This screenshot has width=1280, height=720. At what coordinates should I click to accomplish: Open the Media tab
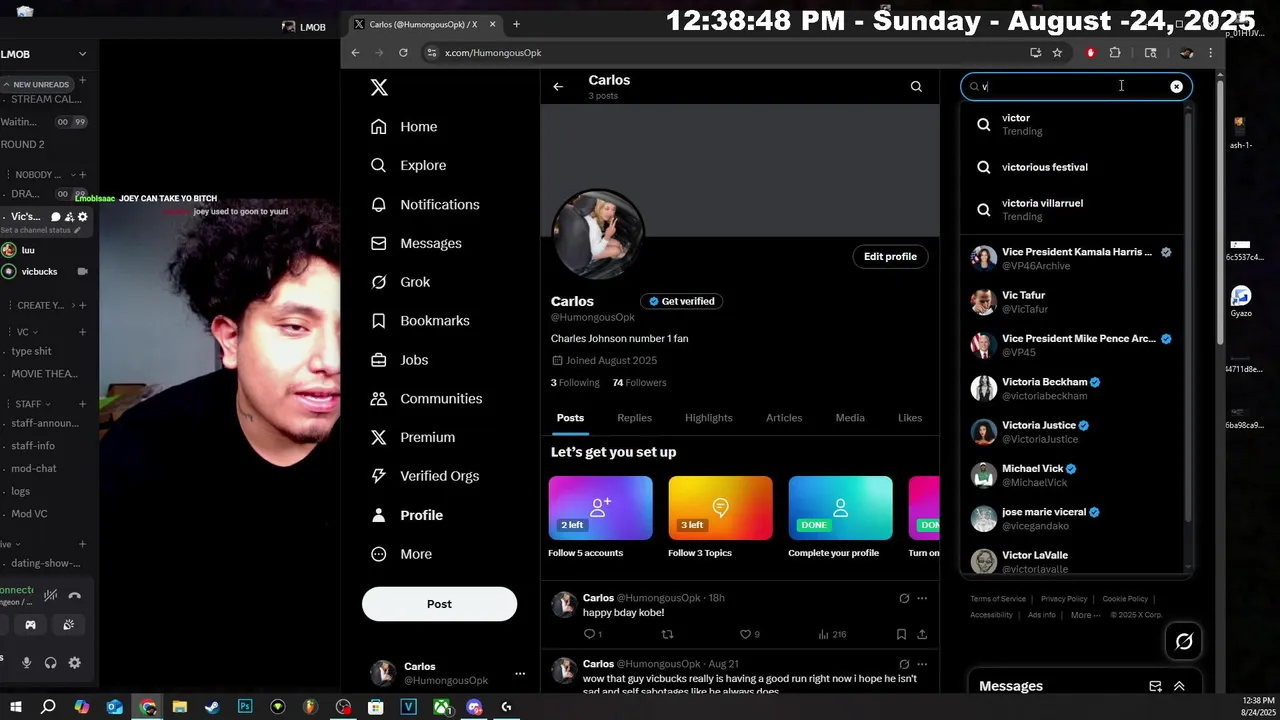[850, 418]
